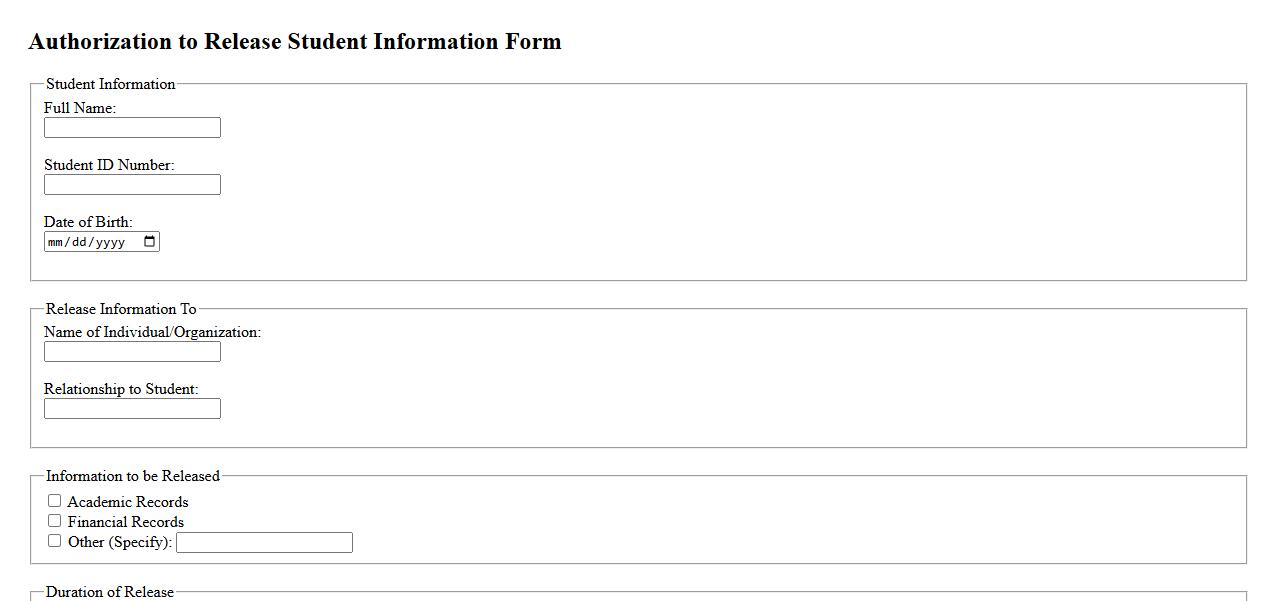Click the 'Date of Birth:' label text

click(88, 222)
